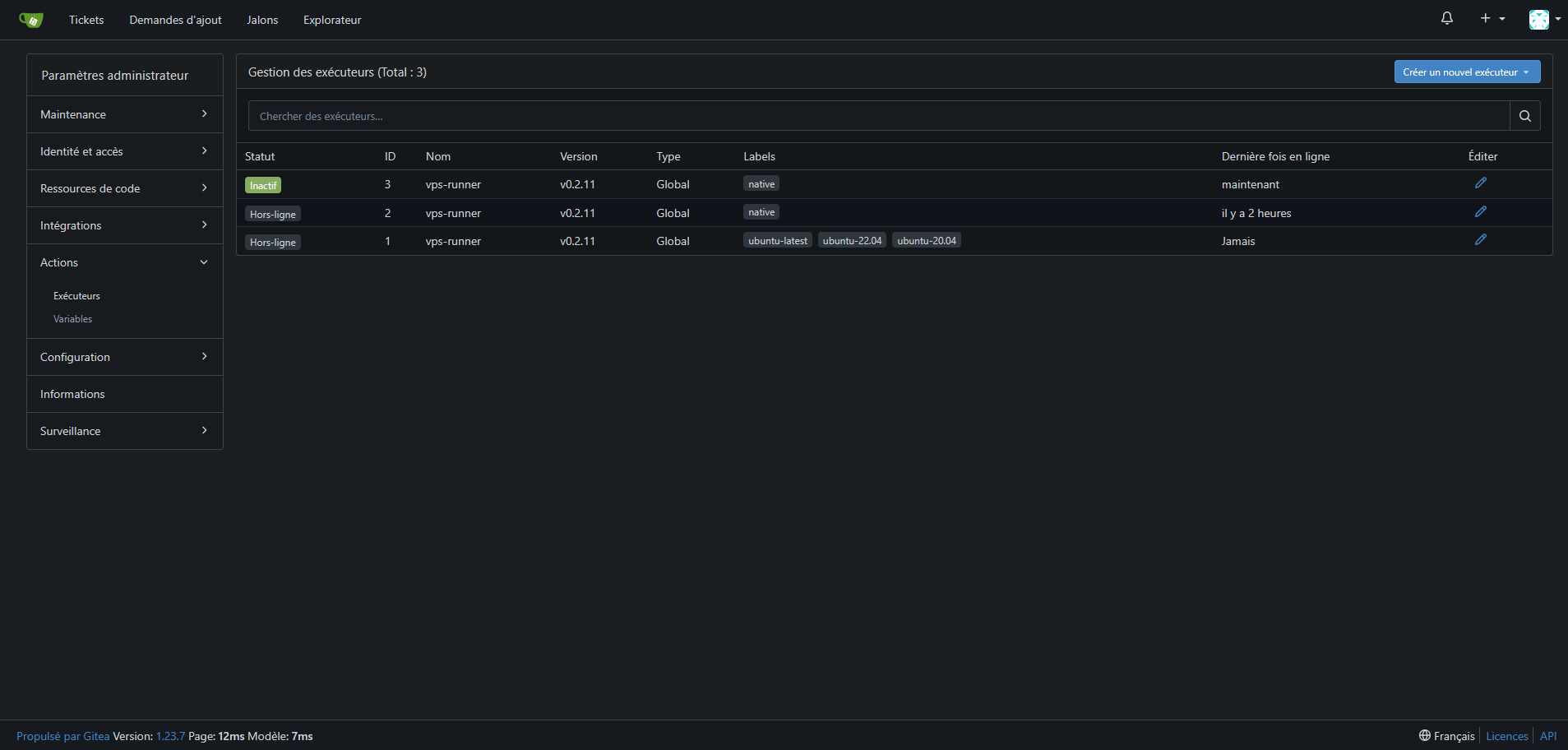Click the search magnifier icon
Screen dimensions: 1568x750
coord(1524,116)
